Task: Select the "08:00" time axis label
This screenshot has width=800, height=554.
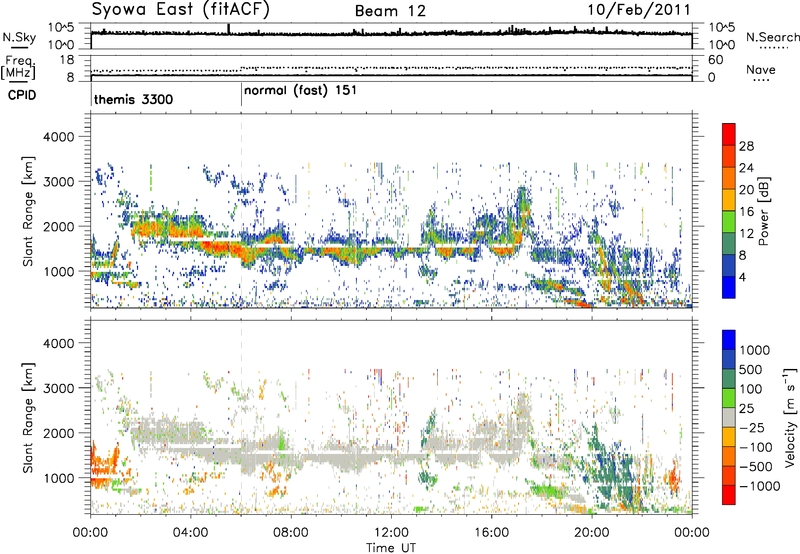Action: pos(290,533)
